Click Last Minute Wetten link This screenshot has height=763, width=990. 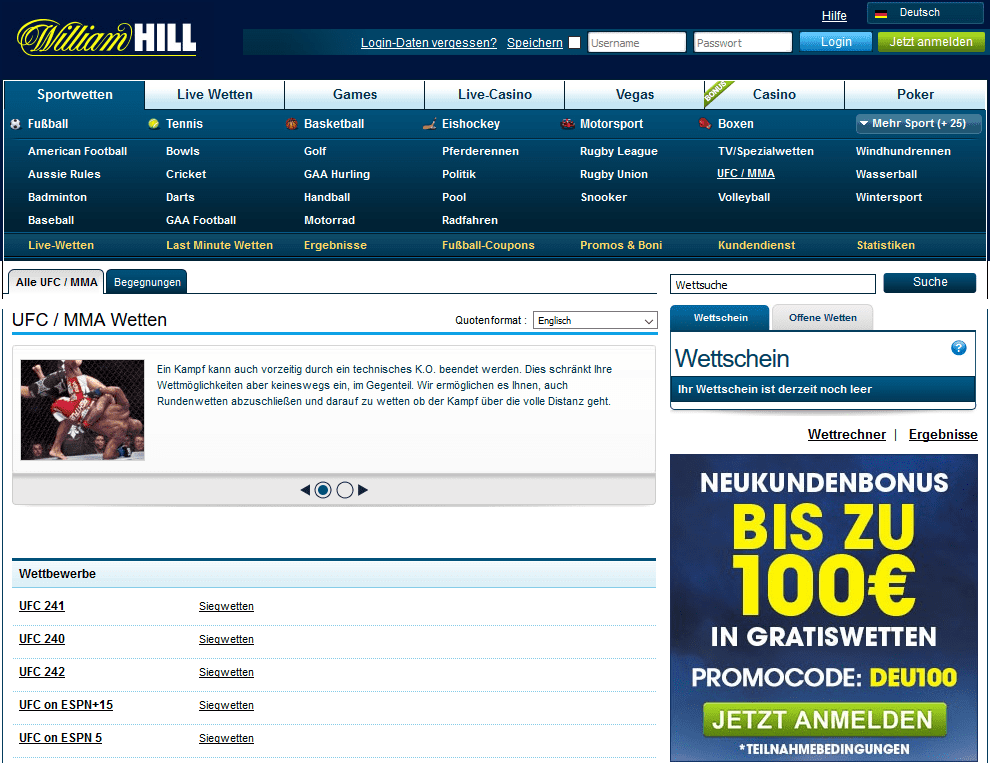[219, 245]
